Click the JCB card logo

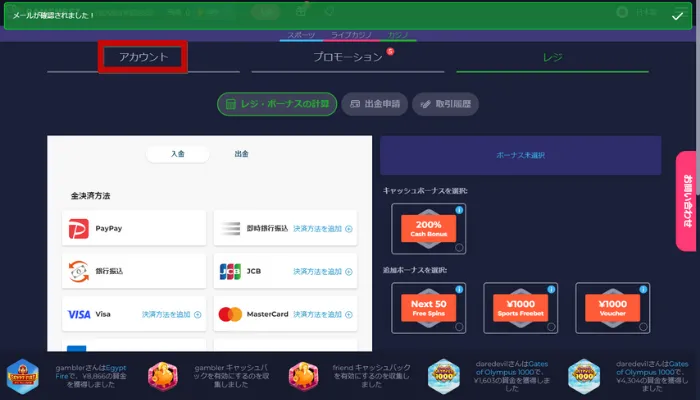click(x=230, y=271)
